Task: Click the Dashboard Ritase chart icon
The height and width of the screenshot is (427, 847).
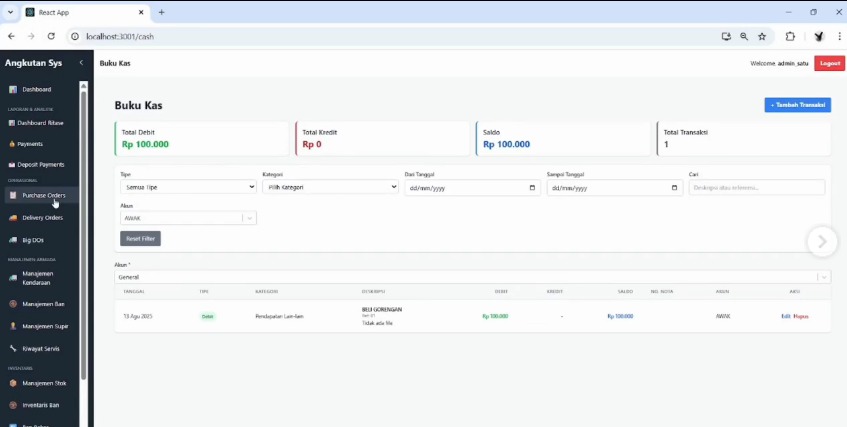Action: tap(12, 123)
